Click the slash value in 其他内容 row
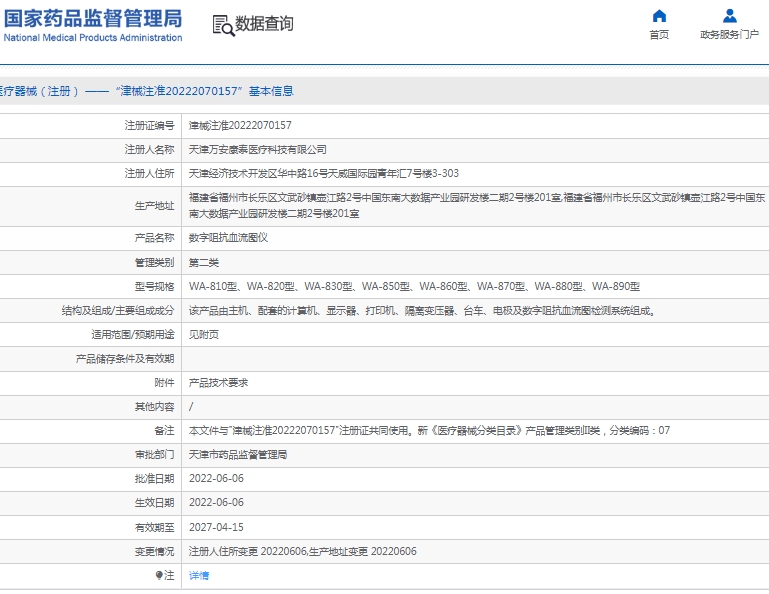The image size is (769, 594). (x=191, y=407)
